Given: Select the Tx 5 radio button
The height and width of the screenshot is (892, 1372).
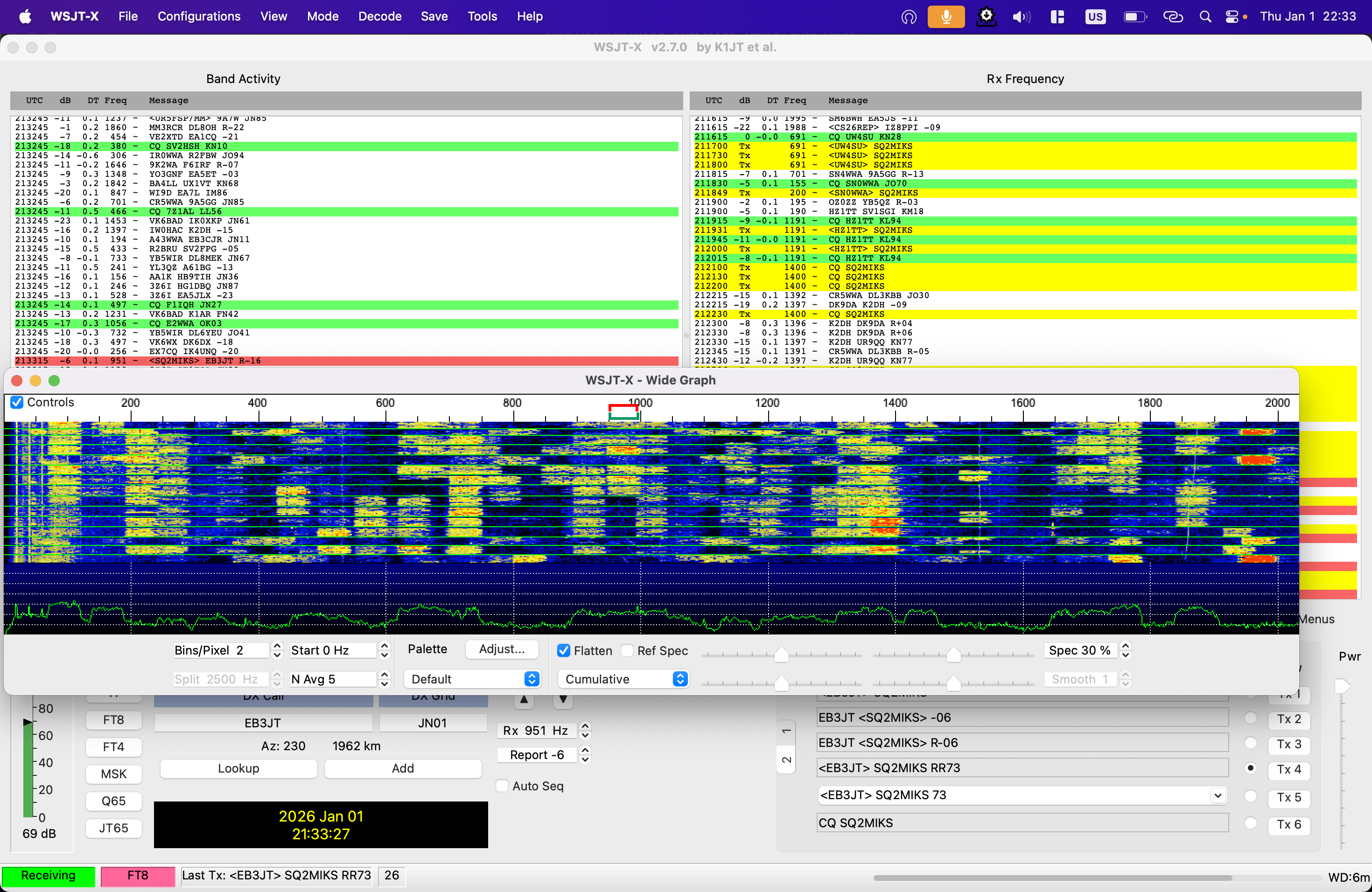Looking at the screenshot, I should tap(1250, 796).
